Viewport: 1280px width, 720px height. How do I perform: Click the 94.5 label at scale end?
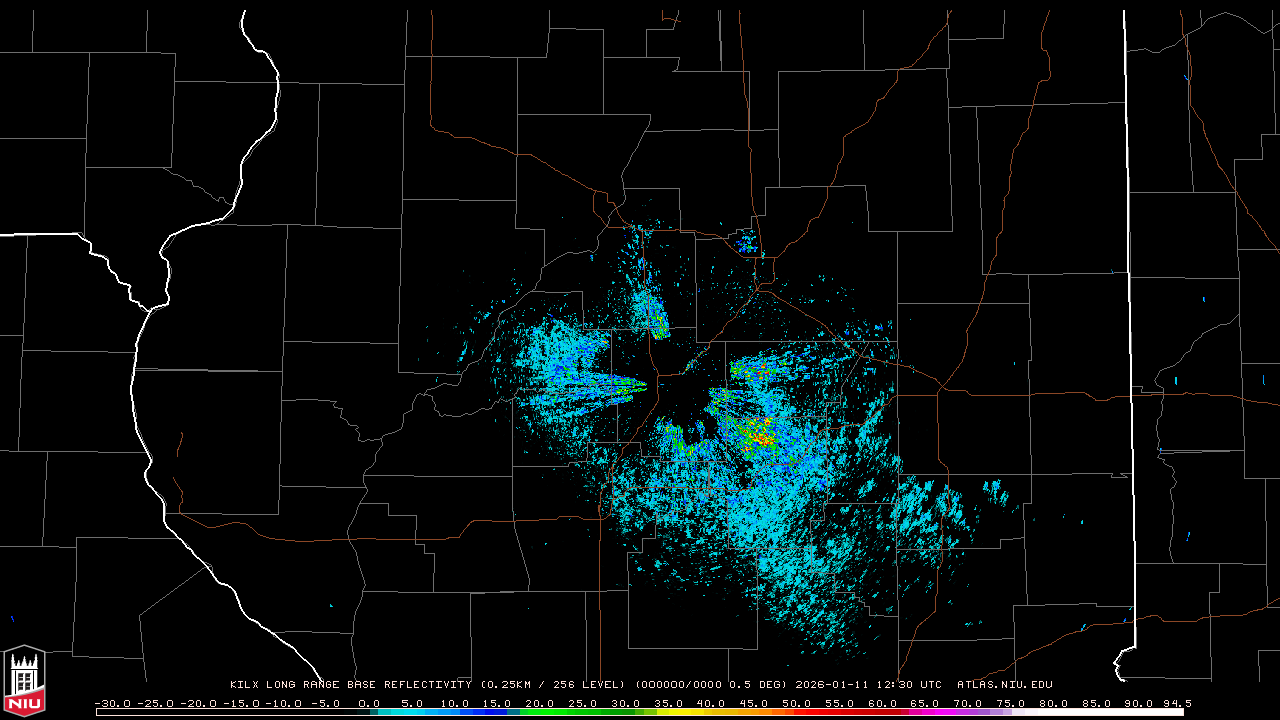[x=1176, y=704]
